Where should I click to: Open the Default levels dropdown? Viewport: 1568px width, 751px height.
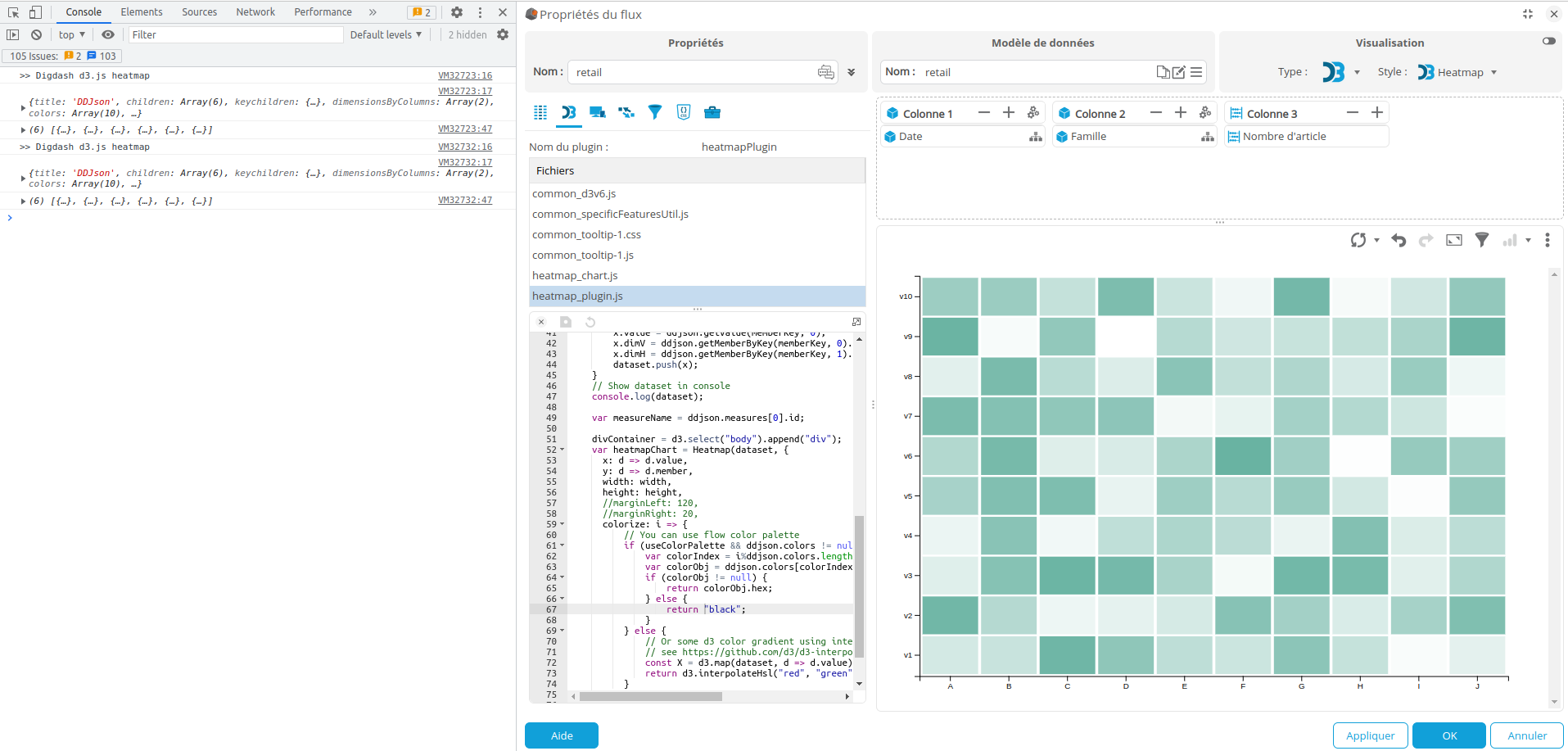386,34
